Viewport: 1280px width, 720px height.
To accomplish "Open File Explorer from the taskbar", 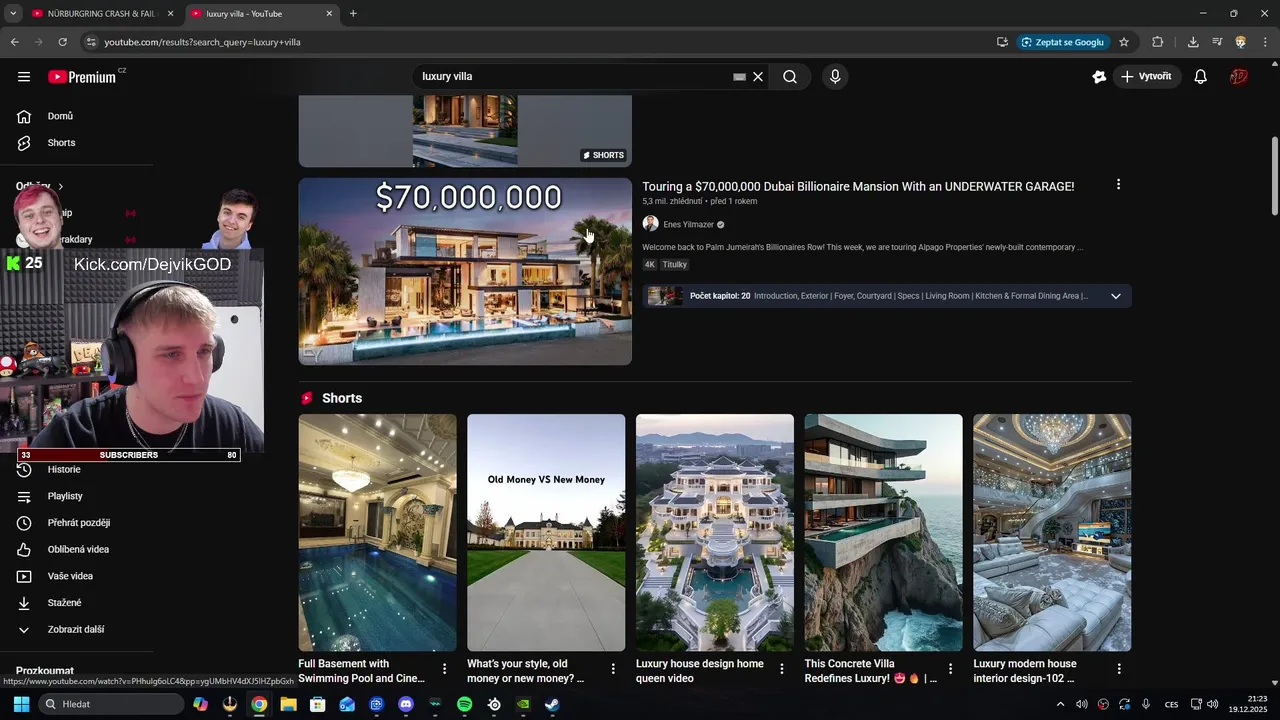I will coord(288,704).
